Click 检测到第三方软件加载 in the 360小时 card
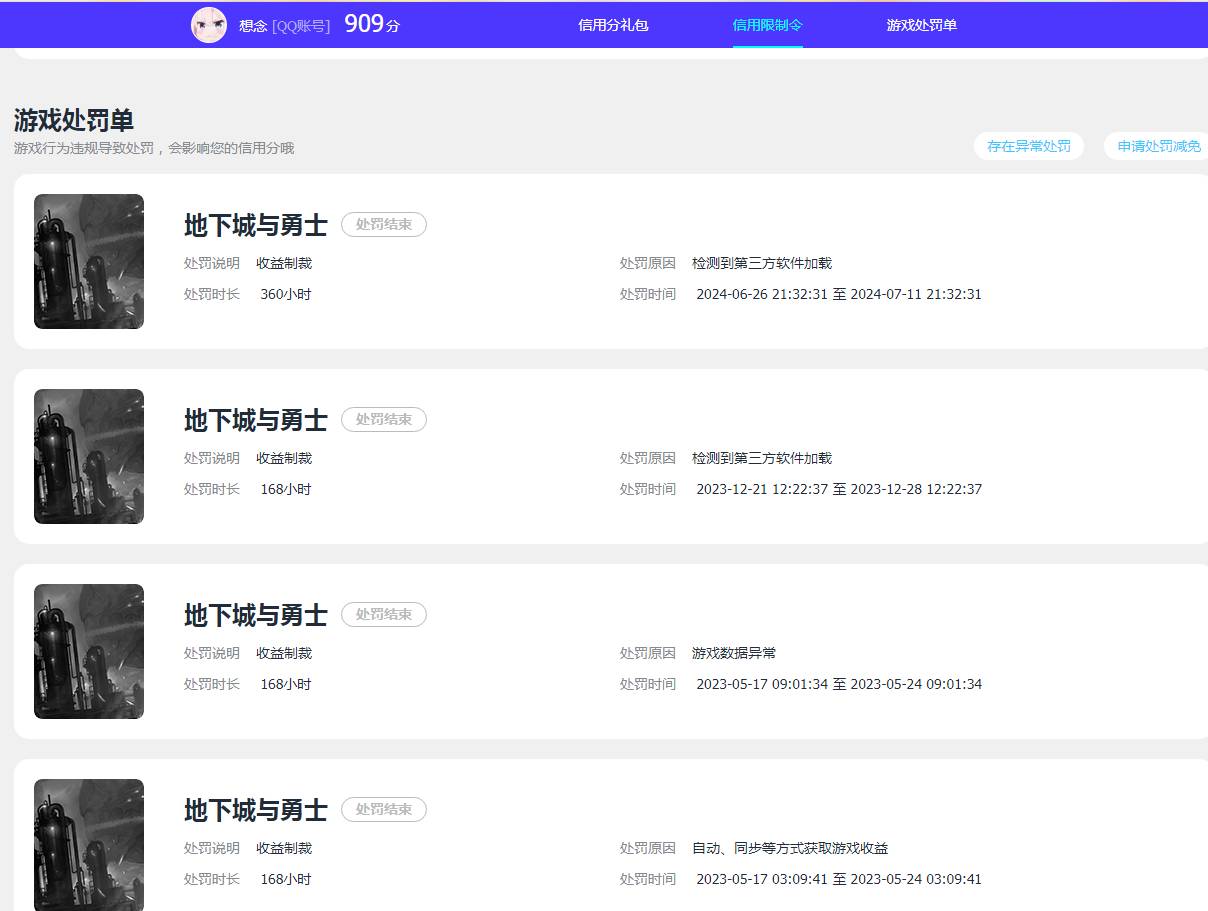1208x911 pixels. point(762,263)
